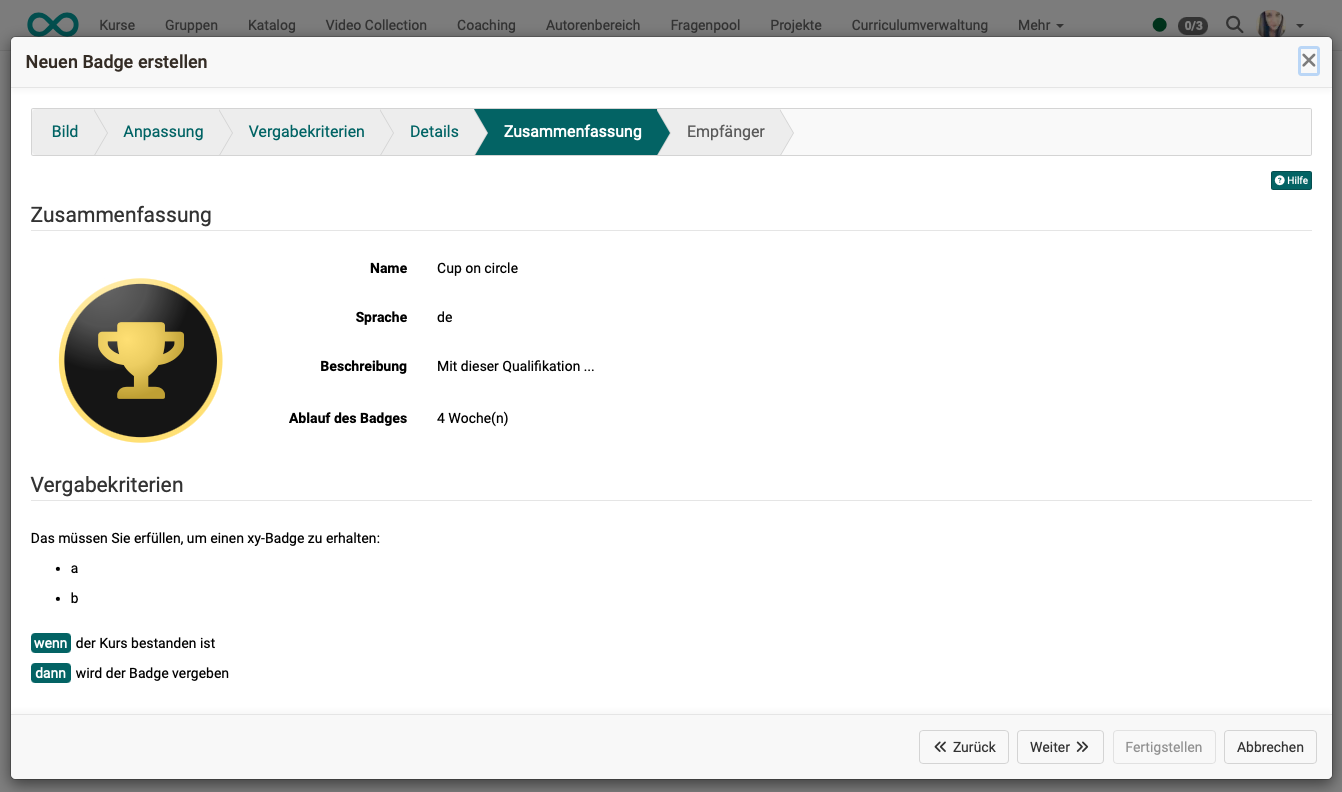Open Curriculumverwaltung in the top menu
This screenshot has height=792, width=1342.
tap(919, 25)
